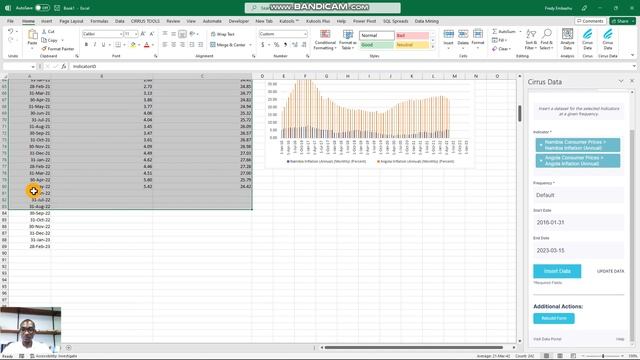Toggle Bold formatting
Image resolution: width=640 pixels, height=360 pixels.
[86, 44]
